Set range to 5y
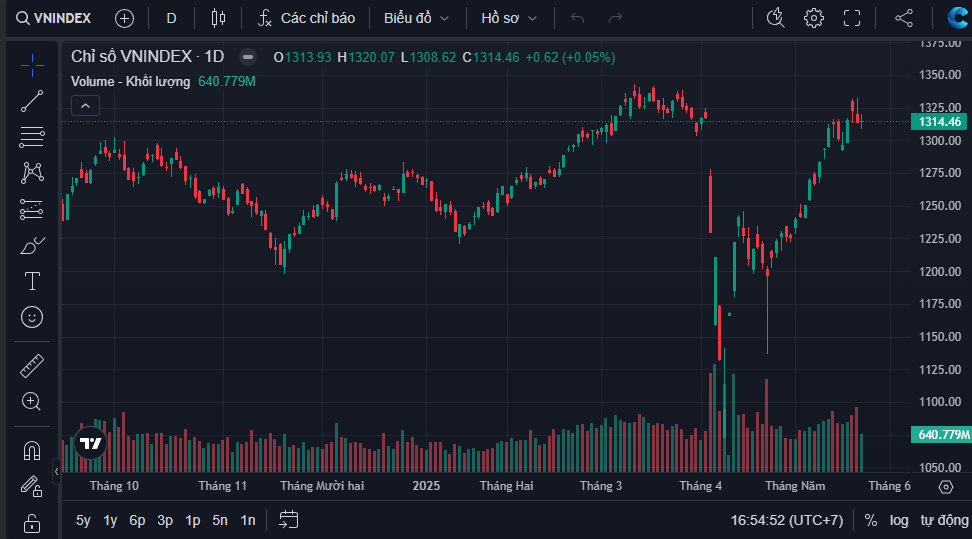The image size is (972, 539). [83, 520]
